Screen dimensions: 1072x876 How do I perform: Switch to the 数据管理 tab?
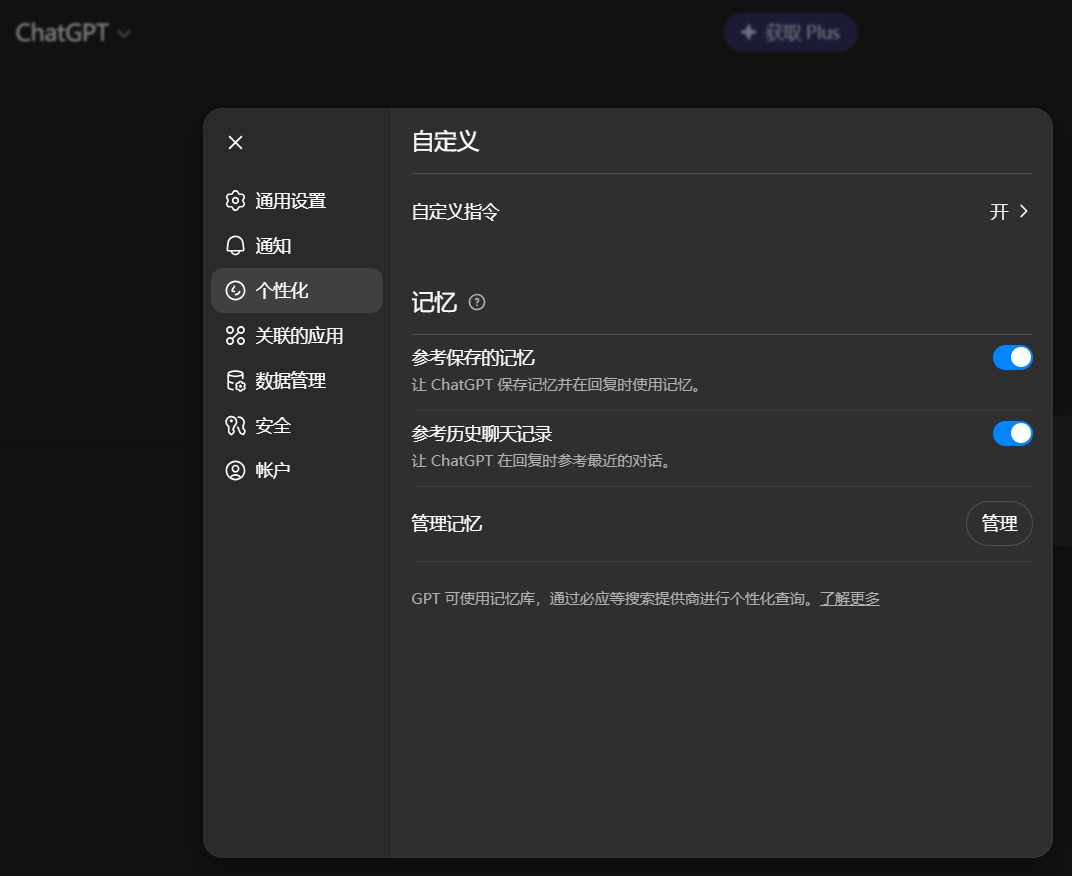(297, 381)
